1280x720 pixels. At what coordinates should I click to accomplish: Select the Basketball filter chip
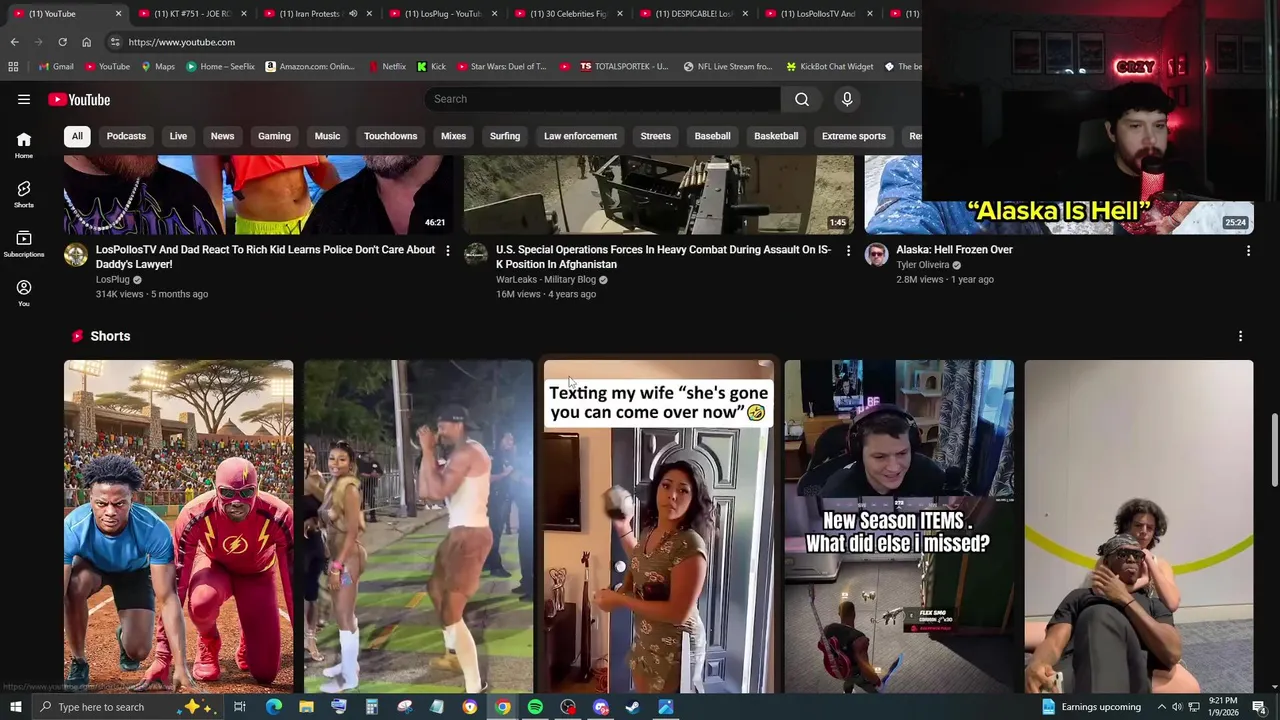coord(776,136)
